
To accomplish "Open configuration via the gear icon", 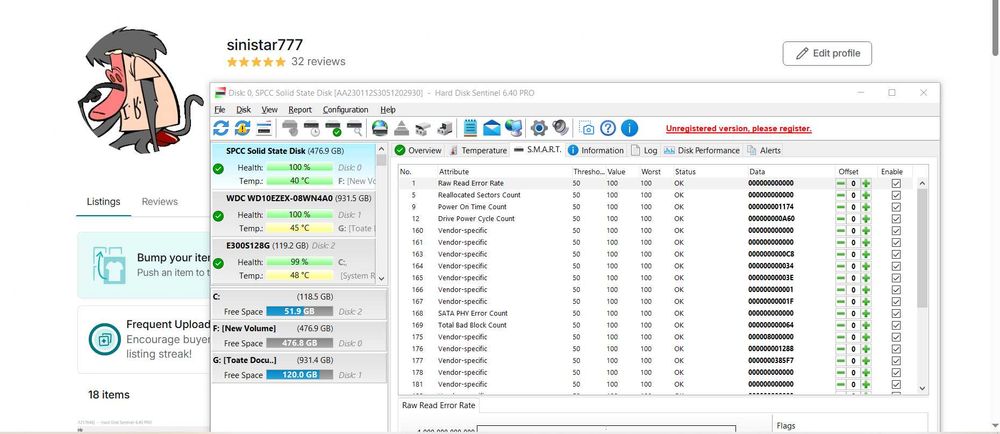I will [540, 128].
